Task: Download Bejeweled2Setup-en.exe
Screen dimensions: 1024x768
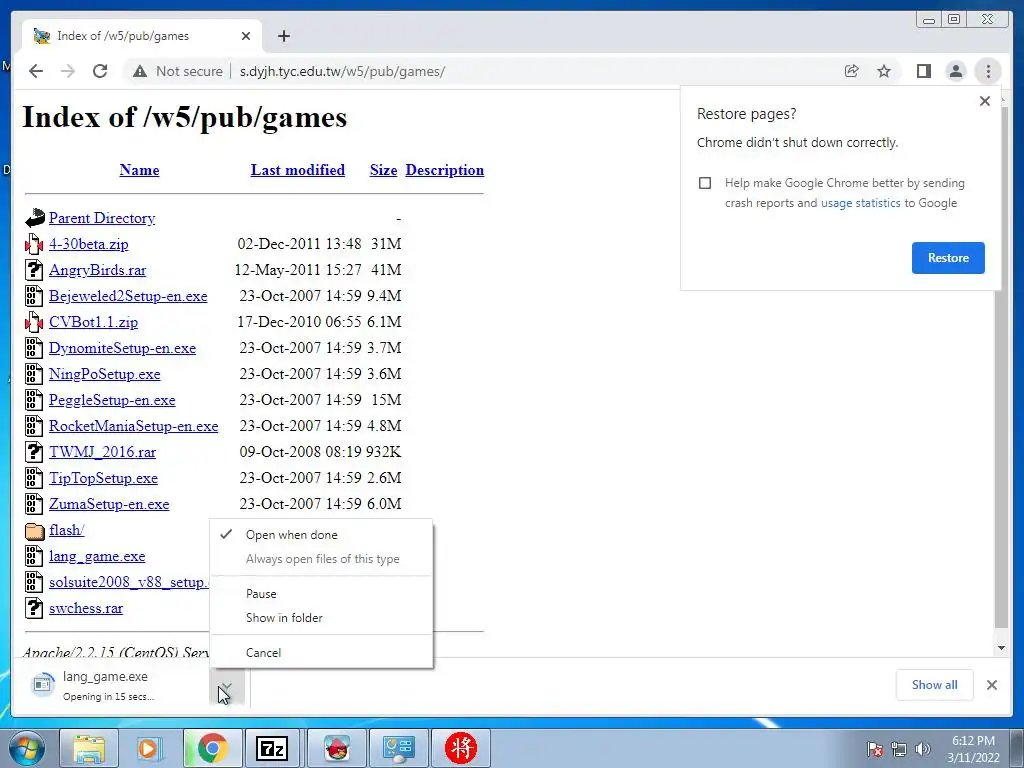Action: pyautogui.click(x=128, y=296)
